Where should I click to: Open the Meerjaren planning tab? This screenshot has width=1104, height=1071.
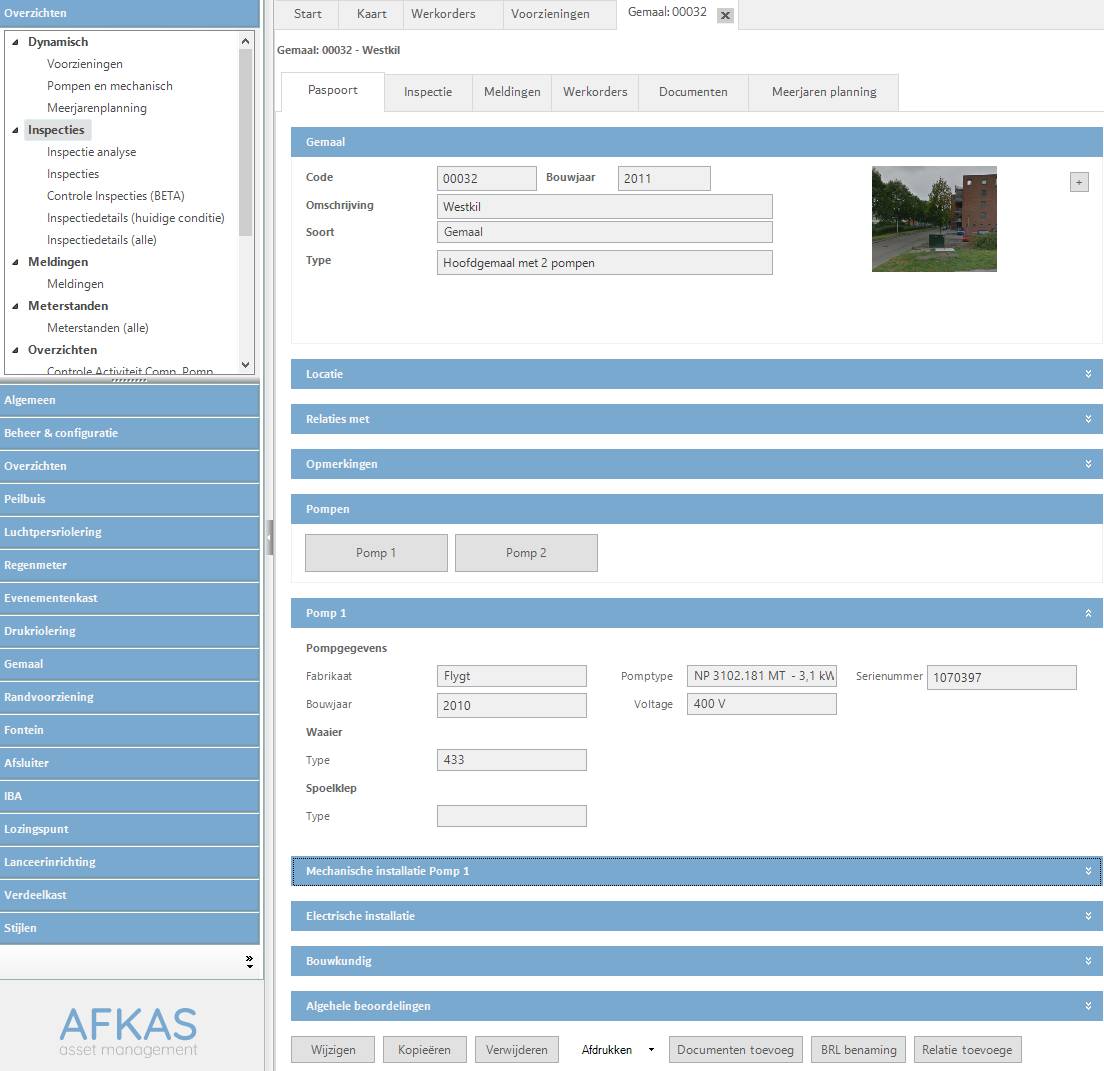pos(823,92)
